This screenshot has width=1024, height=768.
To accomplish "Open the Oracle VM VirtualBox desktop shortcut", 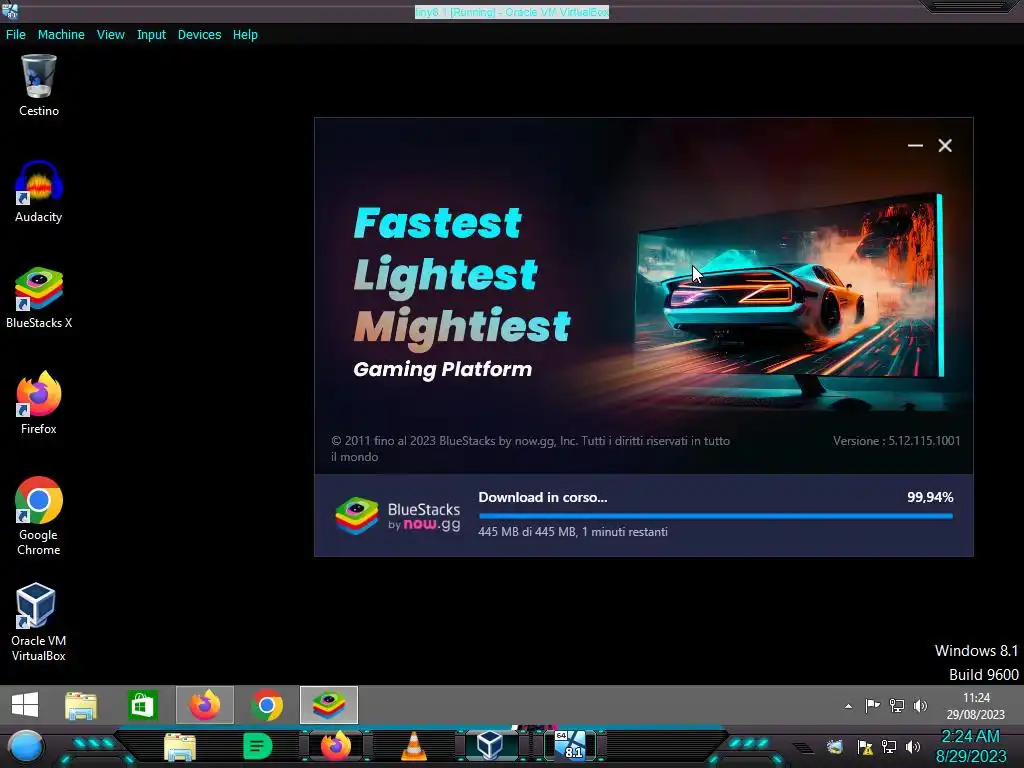I will [39, 622].
